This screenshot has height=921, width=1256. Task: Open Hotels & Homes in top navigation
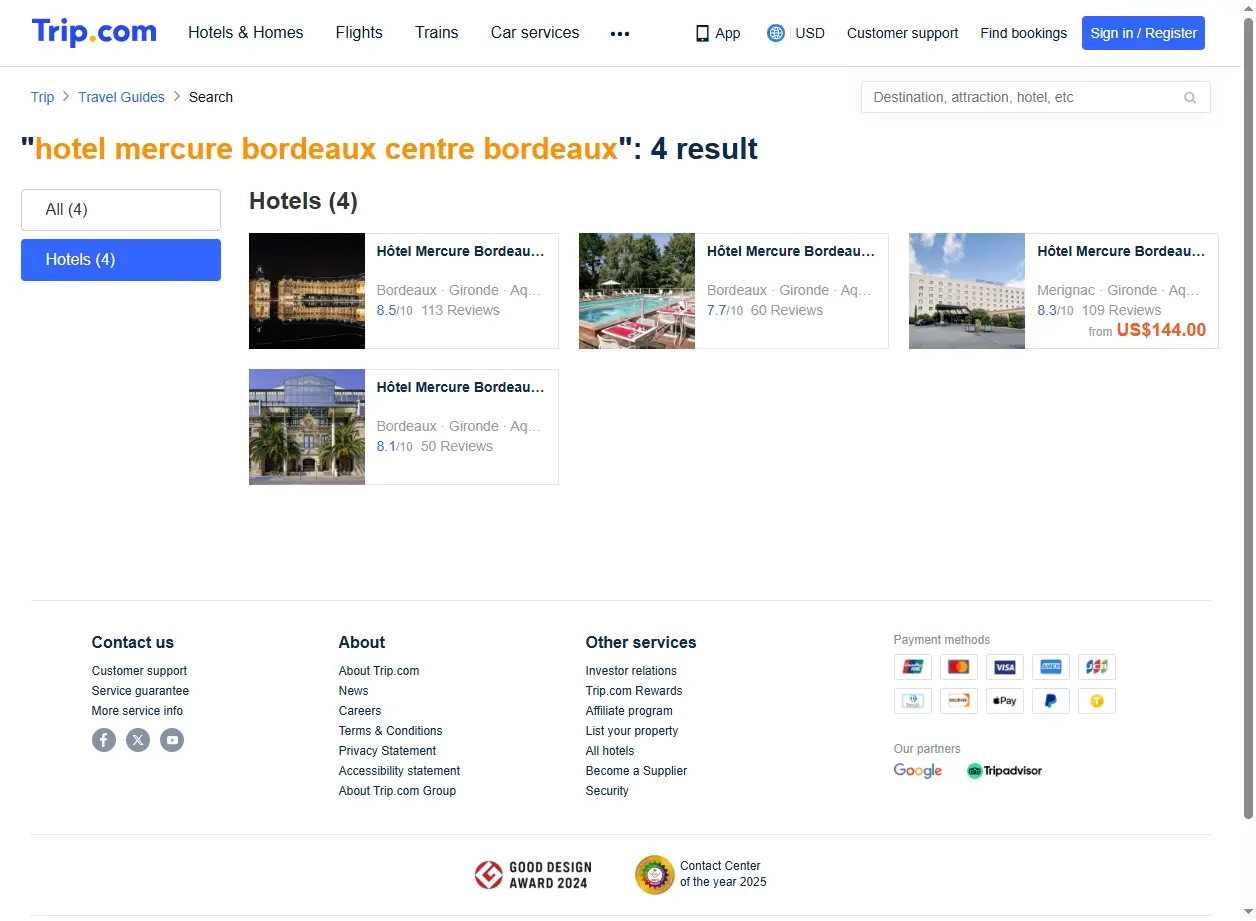pos(246,33)
